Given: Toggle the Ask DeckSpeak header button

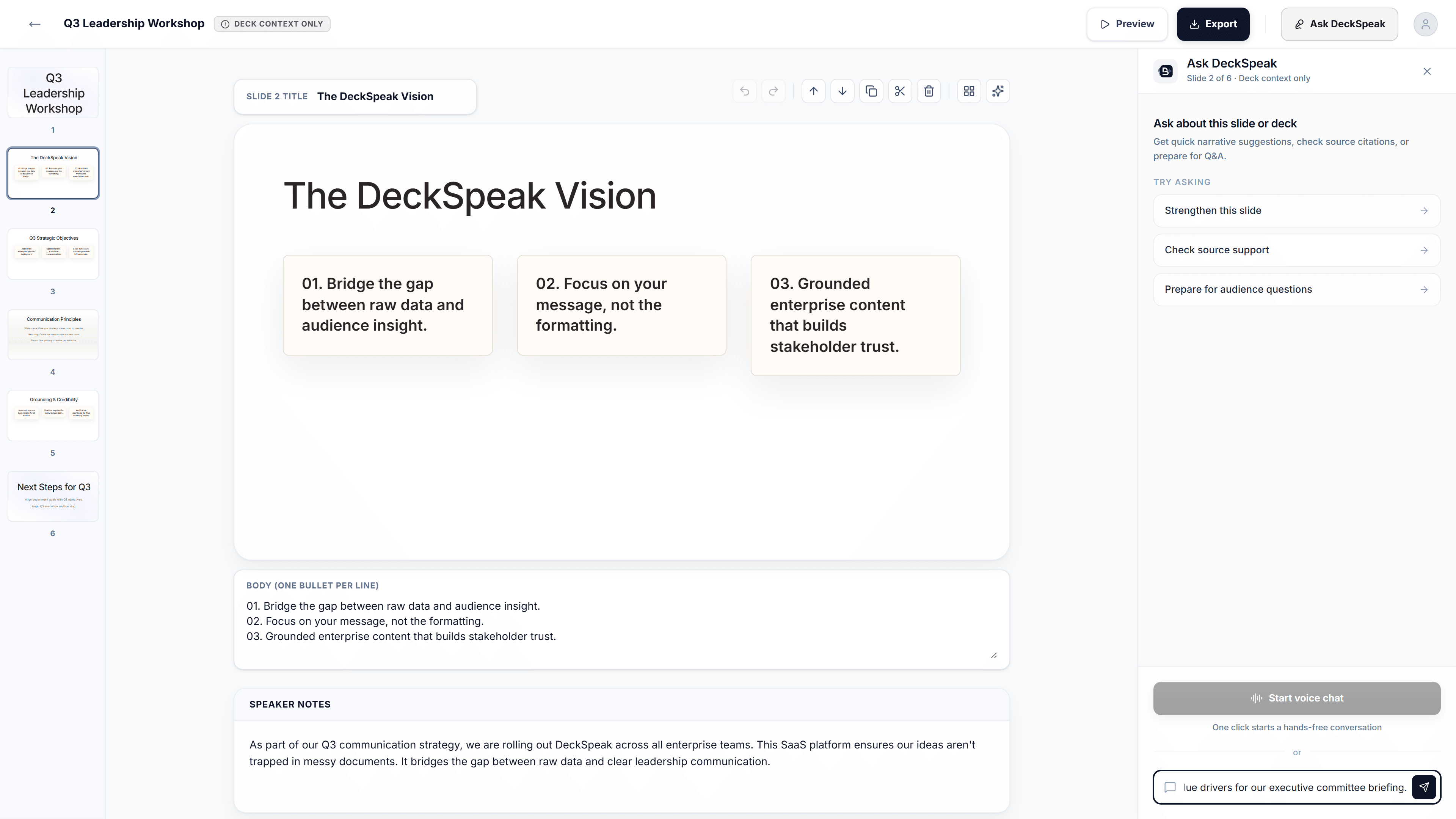Looking at the screenshot, I should tap(1339, 24).
